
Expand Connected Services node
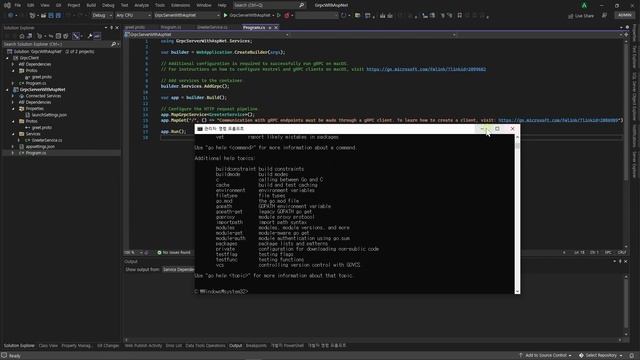13,96
